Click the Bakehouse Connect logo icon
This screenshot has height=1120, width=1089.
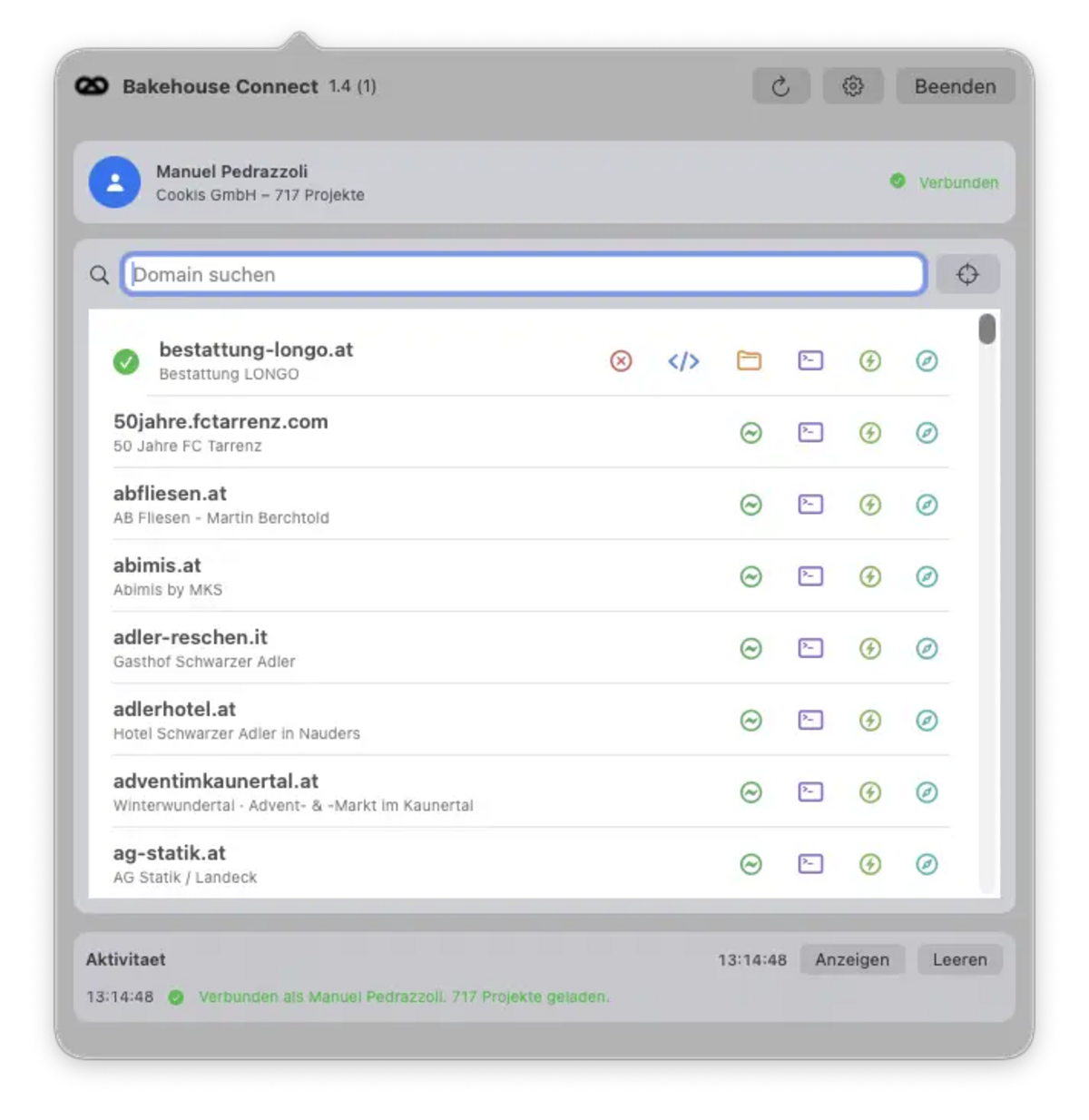[x=92, y=86]
